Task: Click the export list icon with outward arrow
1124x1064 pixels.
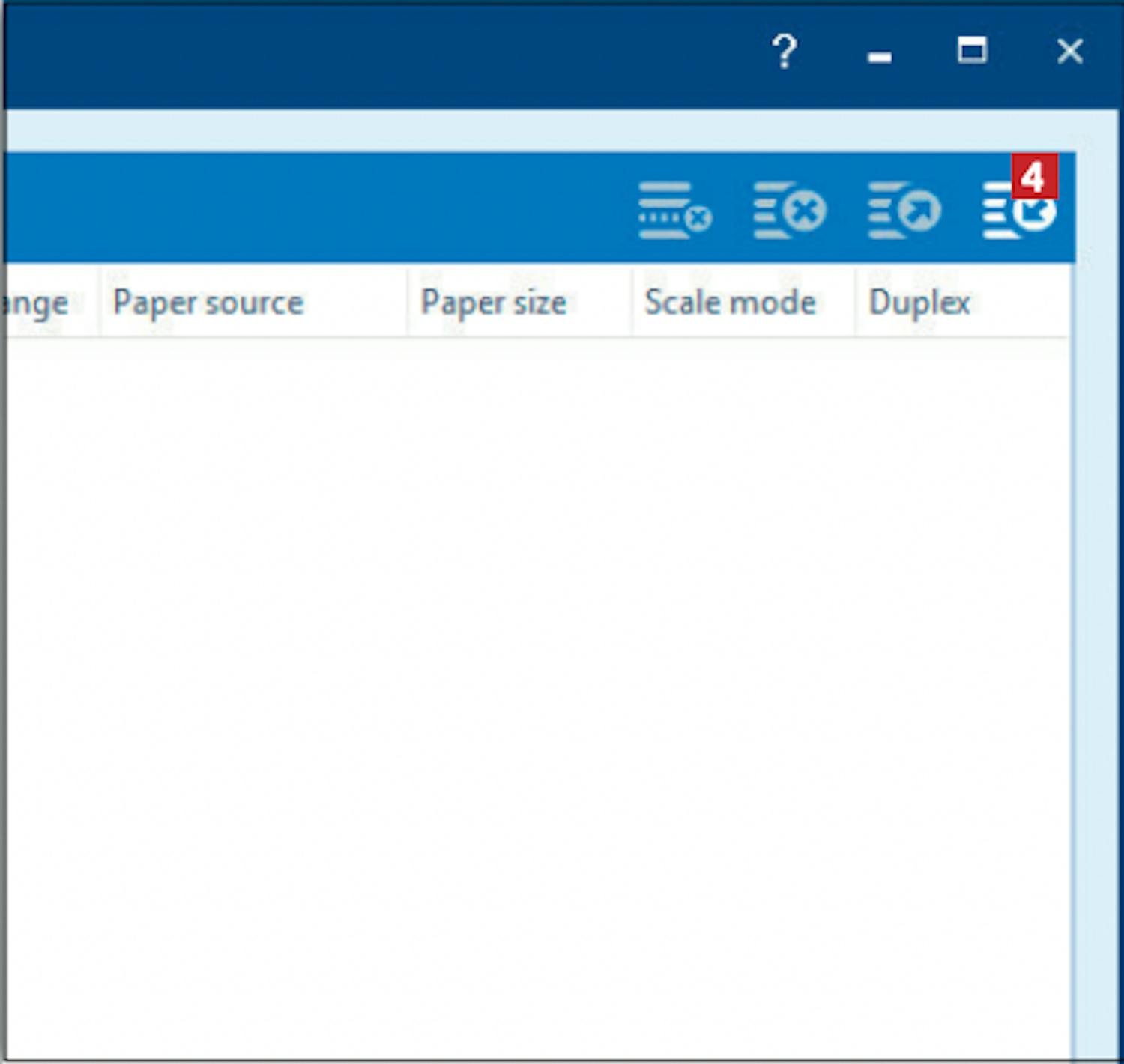Action: tap(904, 211)
